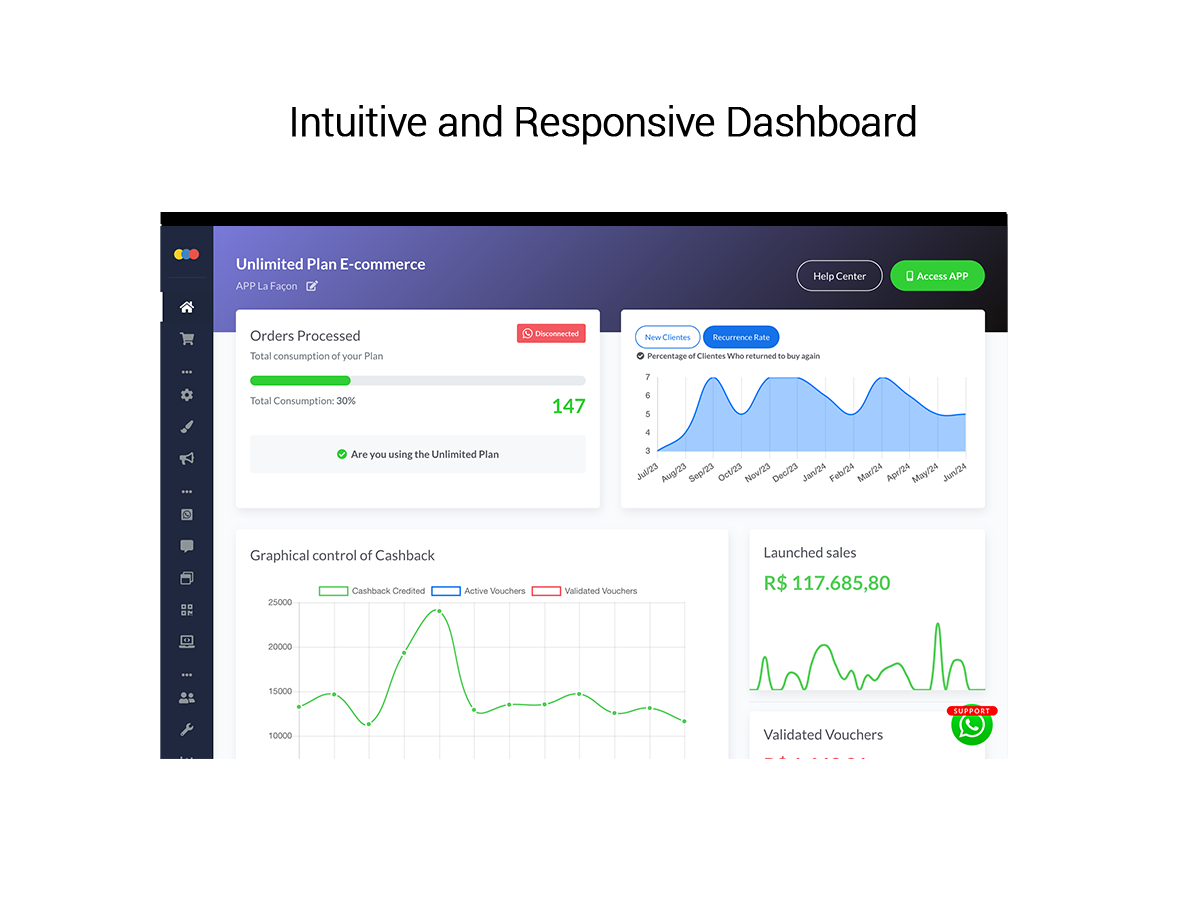This screenshot has width=1200, height=900.
Task: Open the Home icon in sidebar
Action: [x=186, y=307]
